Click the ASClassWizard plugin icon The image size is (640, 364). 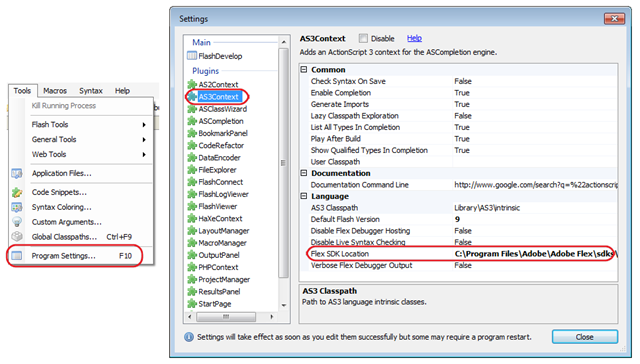192,109
